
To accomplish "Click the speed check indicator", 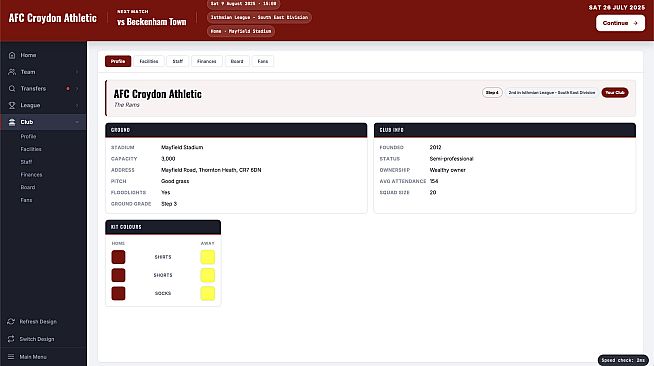I will point(623,360).
